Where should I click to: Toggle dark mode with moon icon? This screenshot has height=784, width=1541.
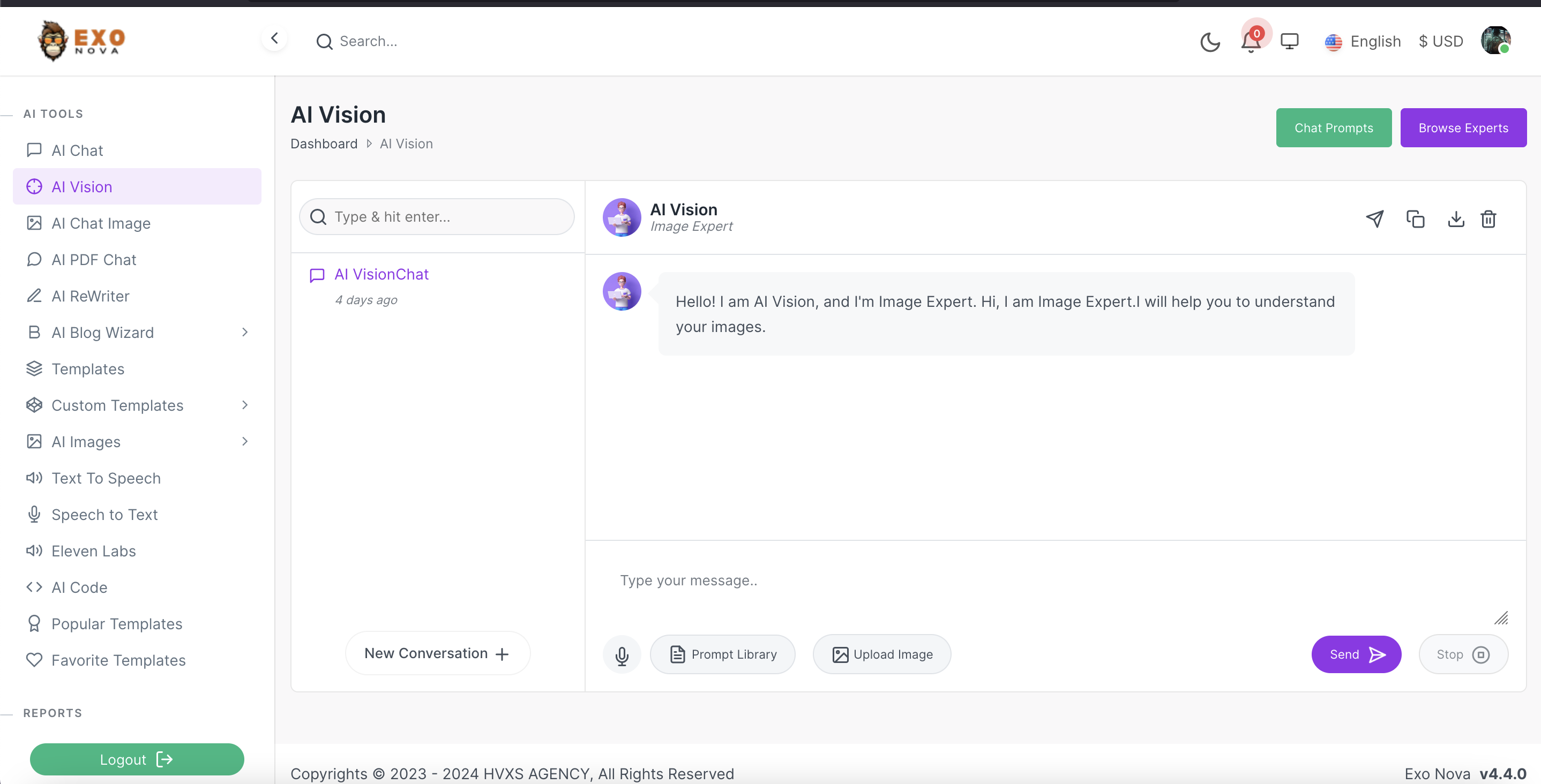1209,42
